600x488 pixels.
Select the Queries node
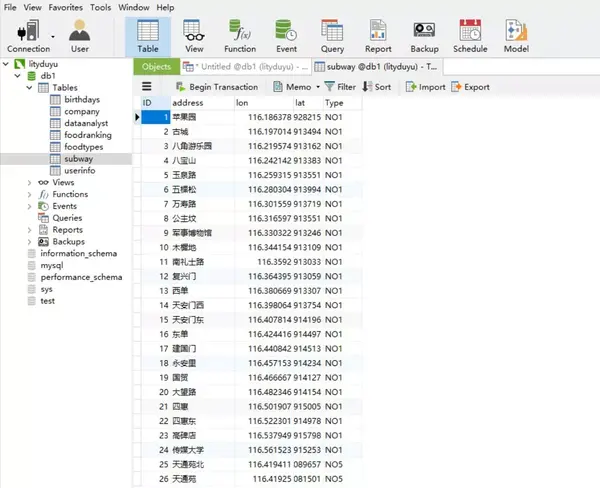click(x=67, y=218)
